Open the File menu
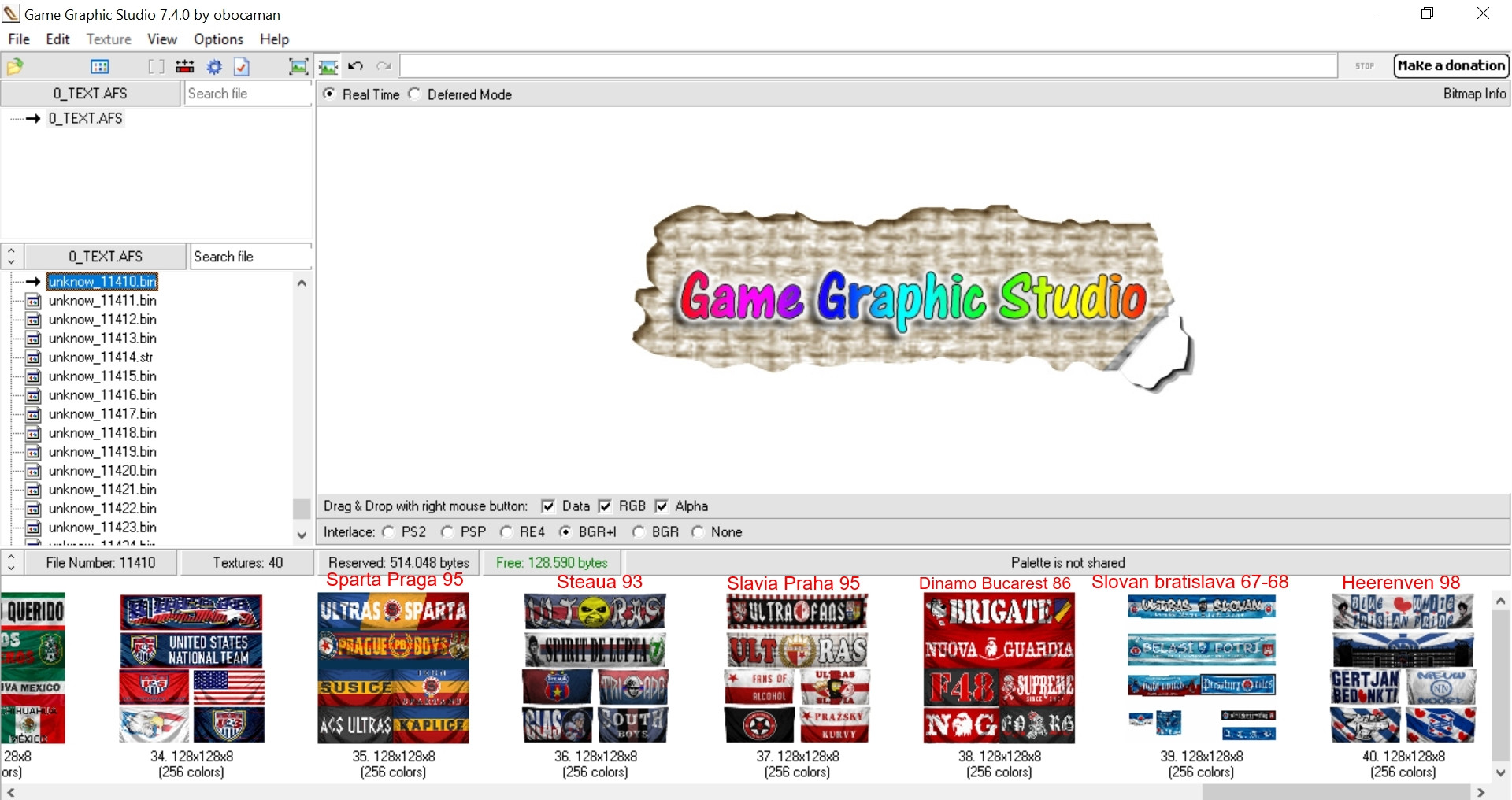The width and height of the screenshot is (1512, 800). pos(19,39)
